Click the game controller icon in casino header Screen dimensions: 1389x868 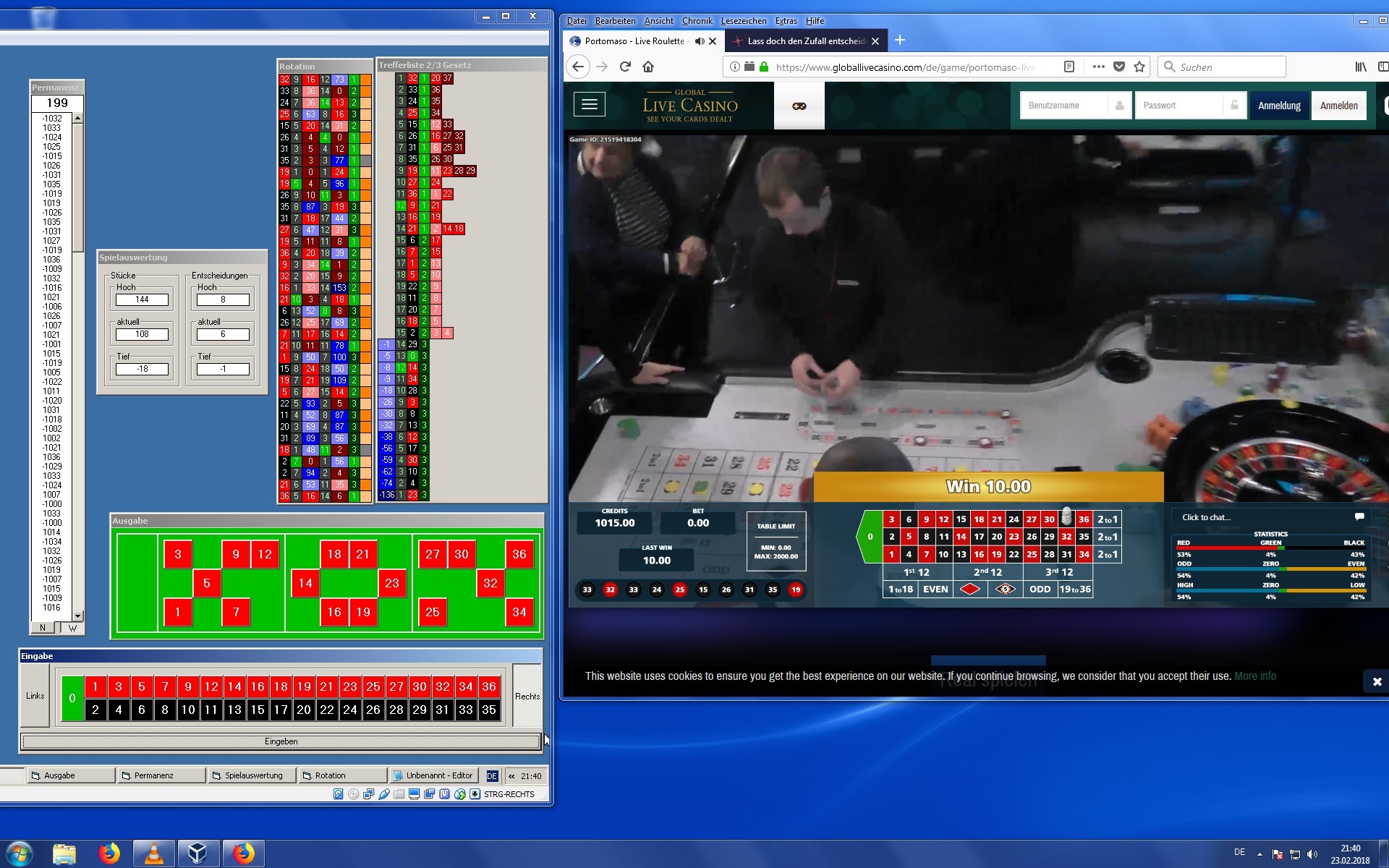point(799,106)
